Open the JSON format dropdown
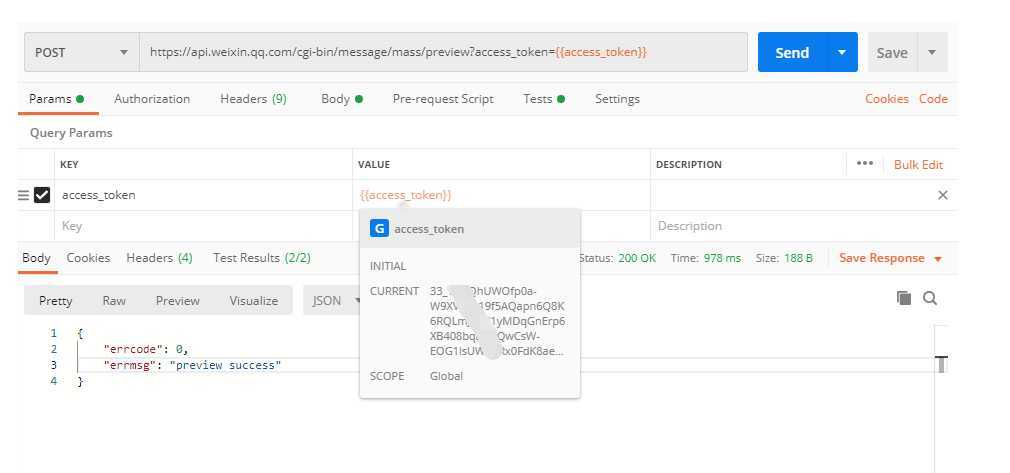Screen dimensions: 1010x473 [334, 300]
